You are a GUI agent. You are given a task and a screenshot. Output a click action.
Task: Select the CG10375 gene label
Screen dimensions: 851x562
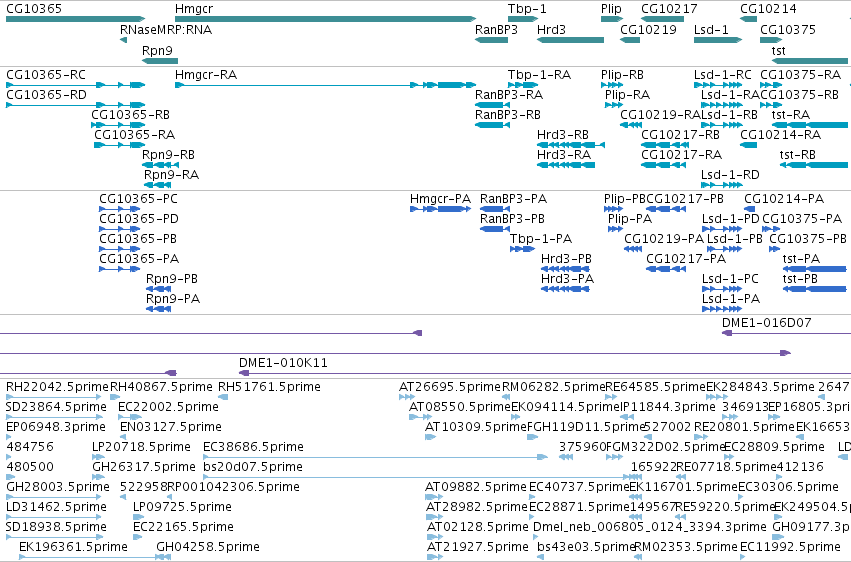(788, 30)
